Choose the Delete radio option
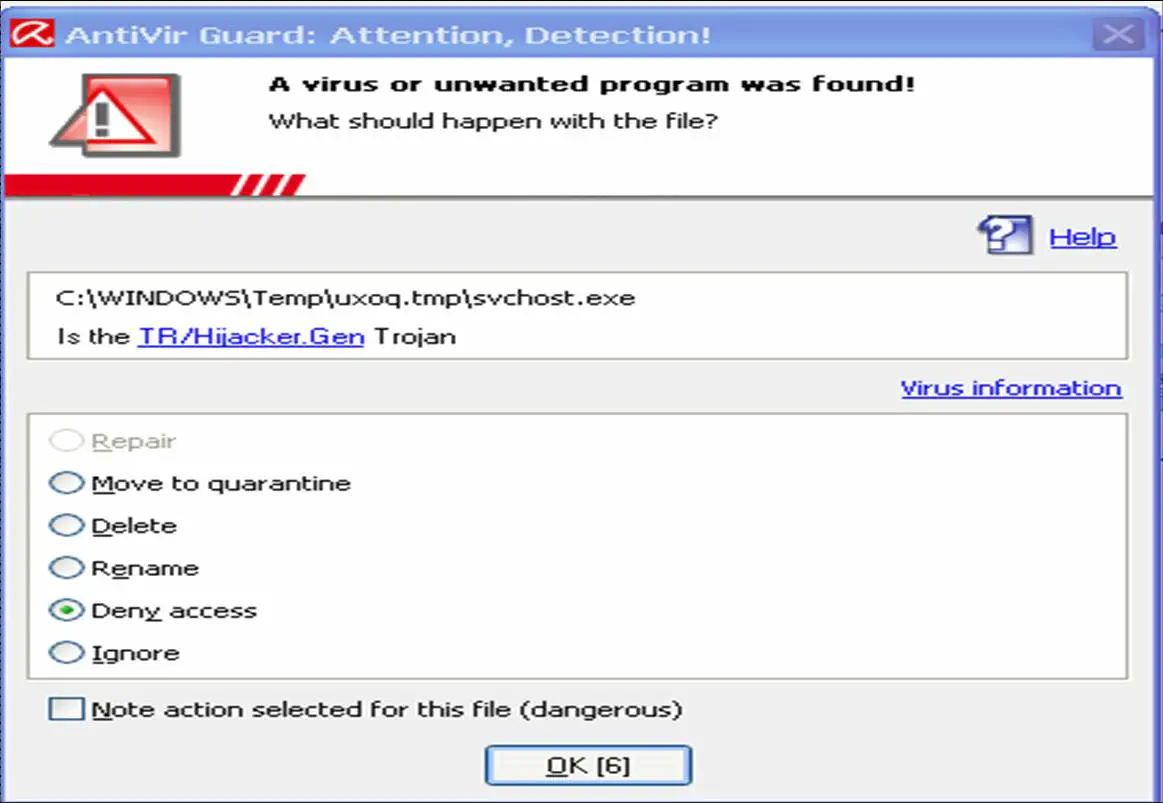 click(66, 525)
